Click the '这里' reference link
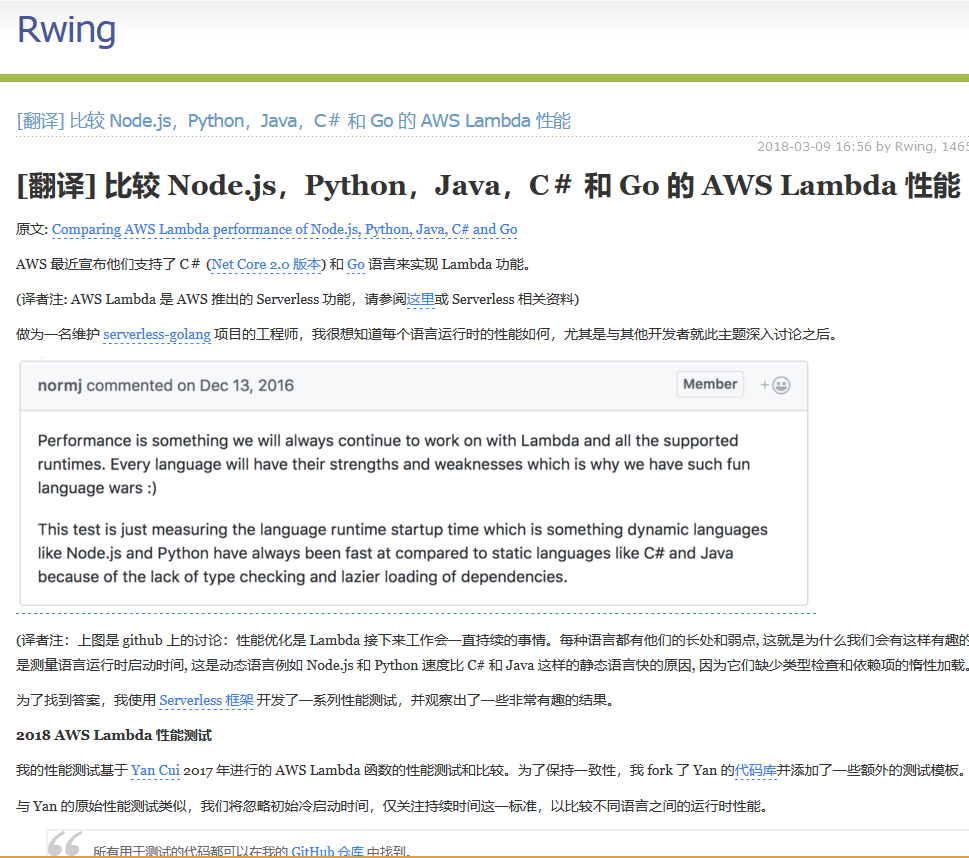969x858 pixels. (x=420, y=299)
